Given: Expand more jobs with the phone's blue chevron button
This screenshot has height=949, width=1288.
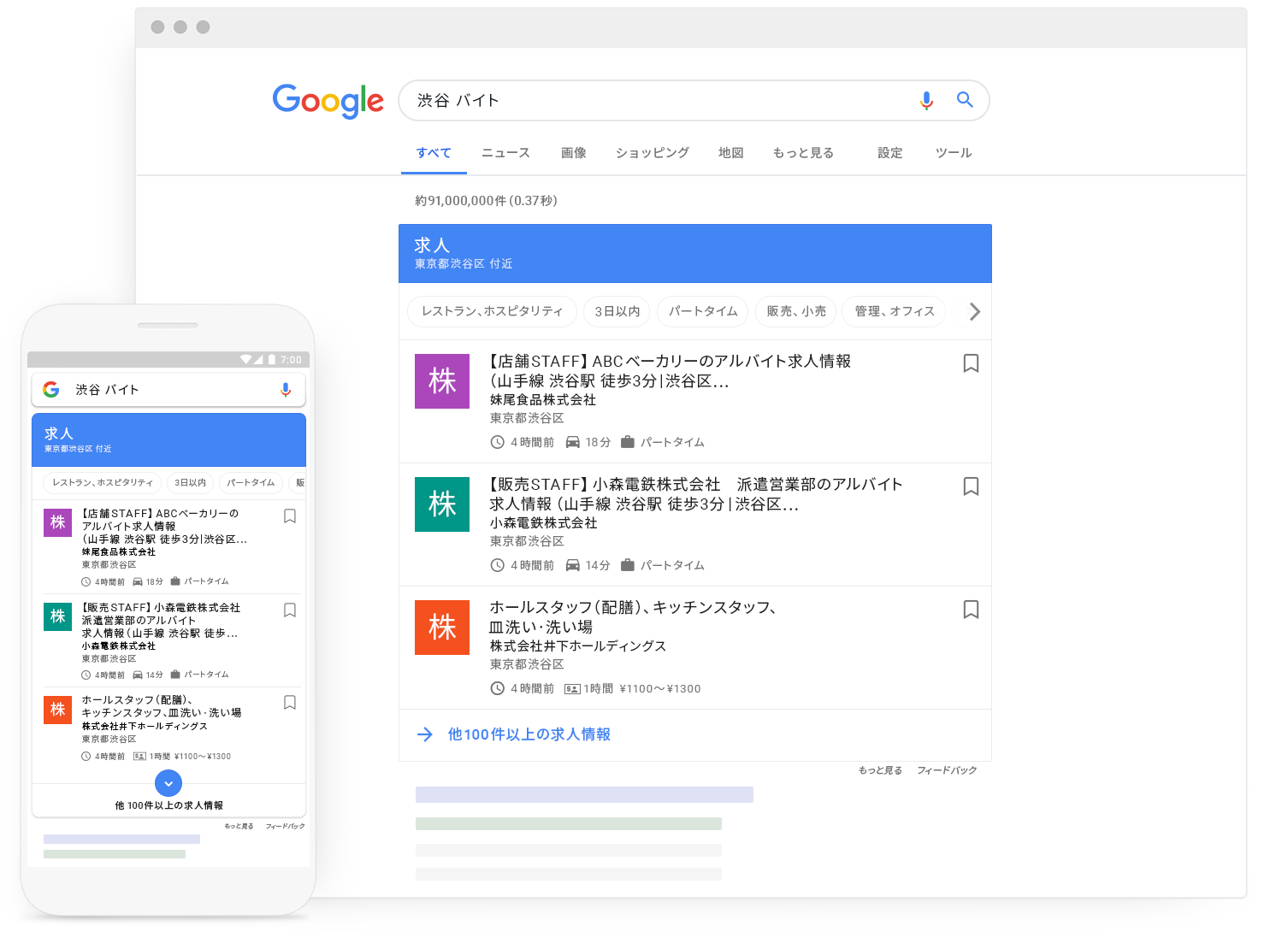Looking at the screenshot, I should (168, 783).
